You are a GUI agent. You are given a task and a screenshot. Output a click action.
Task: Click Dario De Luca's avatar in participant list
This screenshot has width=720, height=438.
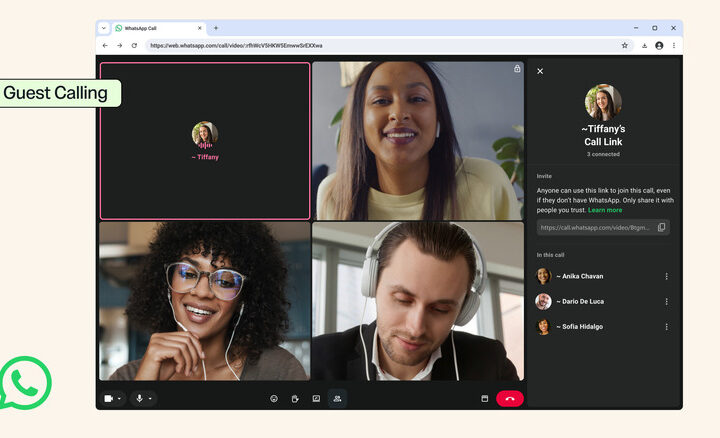(x=543, y=301)
